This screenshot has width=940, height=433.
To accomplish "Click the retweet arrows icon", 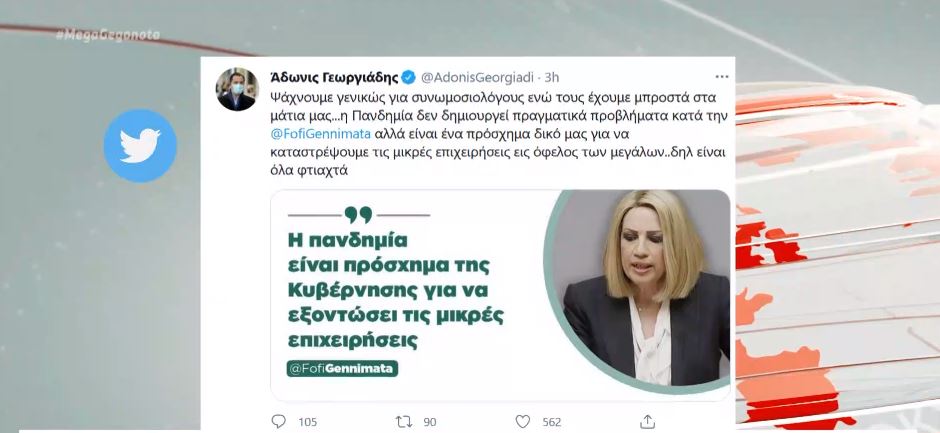I will (x=404, y=422).
